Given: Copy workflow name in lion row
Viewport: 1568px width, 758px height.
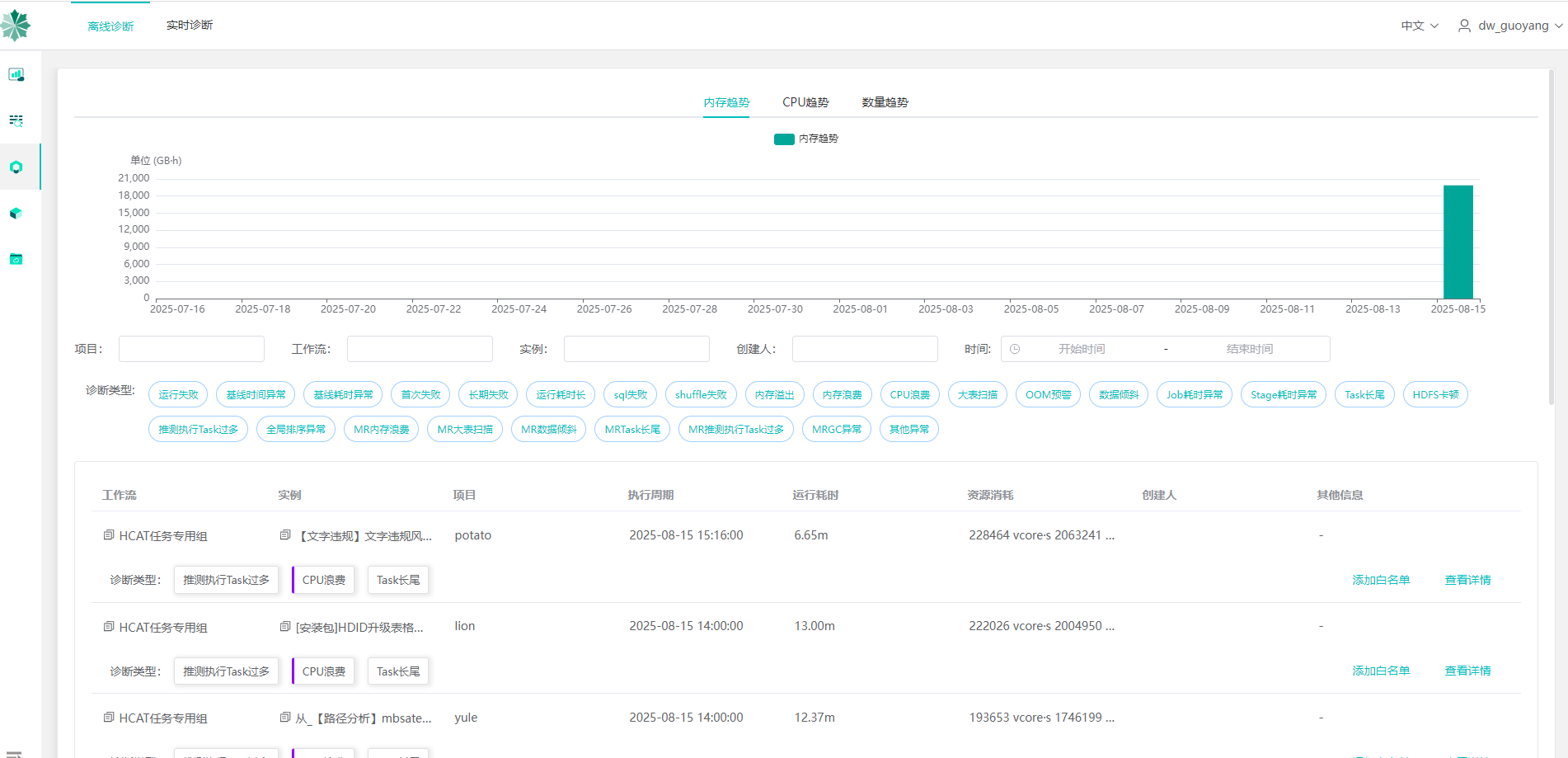Looking at the screenshot, I should coord(109,627).
